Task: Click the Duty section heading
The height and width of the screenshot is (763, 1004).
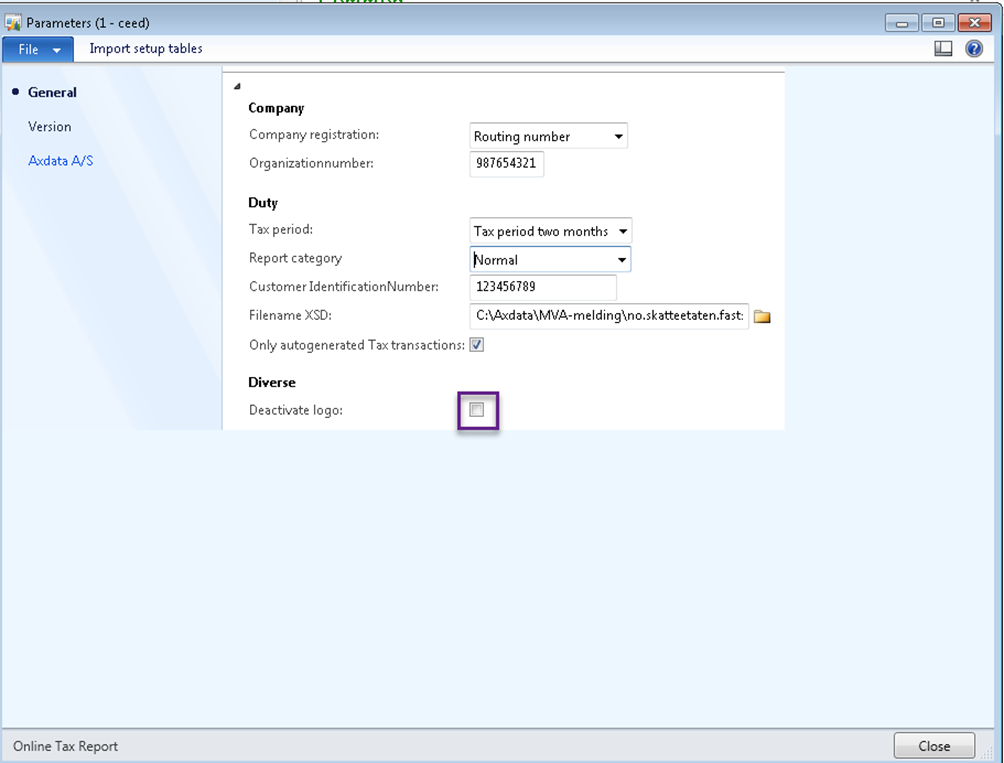Action: pyautogui.click(x=263, y=203)
